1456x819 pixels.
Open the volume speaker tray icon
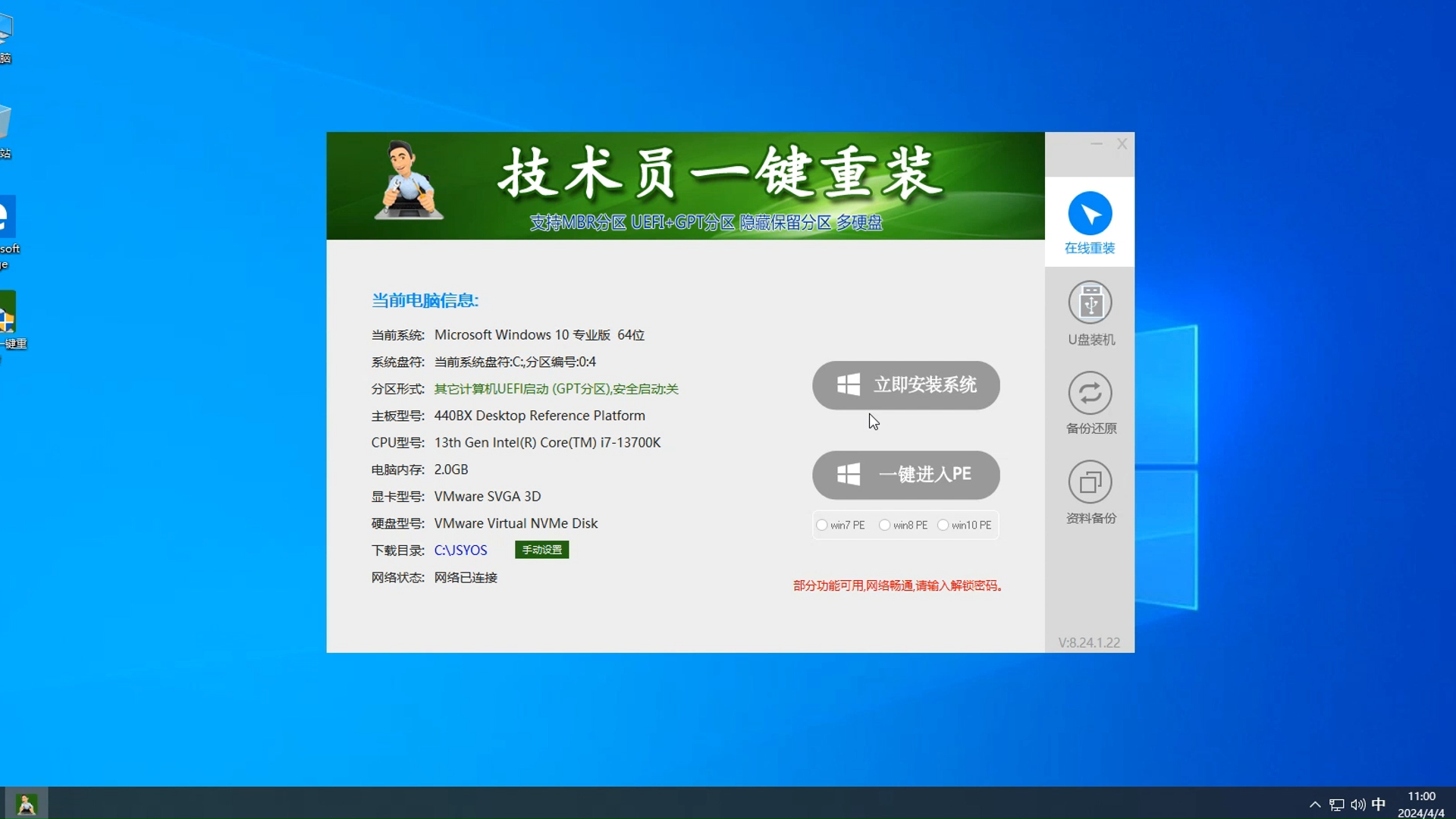[1357, 805]
